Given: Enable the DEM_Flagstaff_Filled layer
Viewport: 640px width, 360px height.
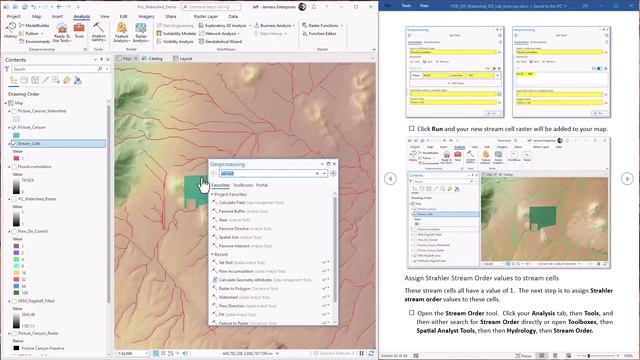Looking at the screenshot, I should coord(14,301).
